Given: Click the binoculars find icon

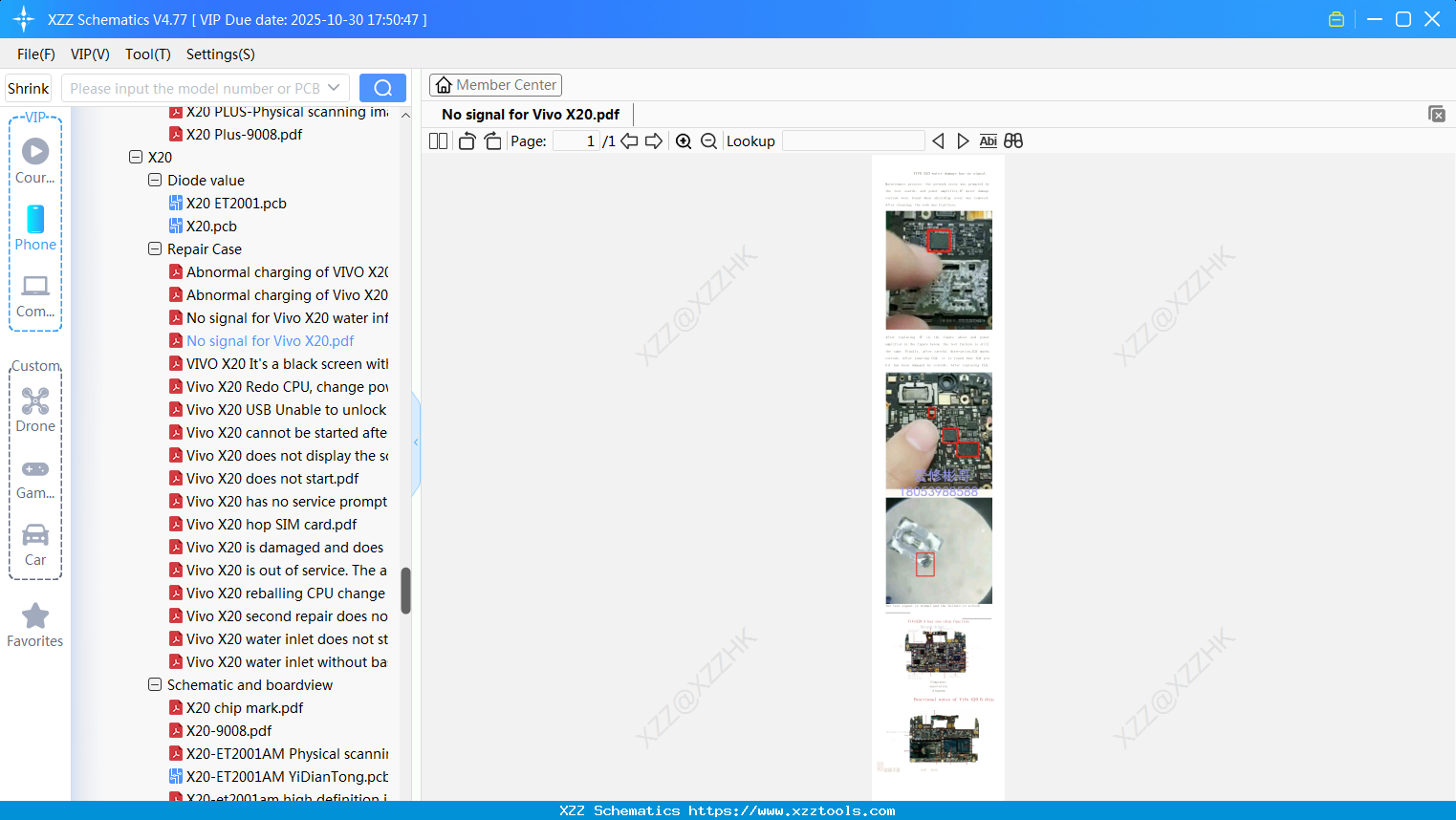Looking at the screenshot, I should pos(1013,141).
